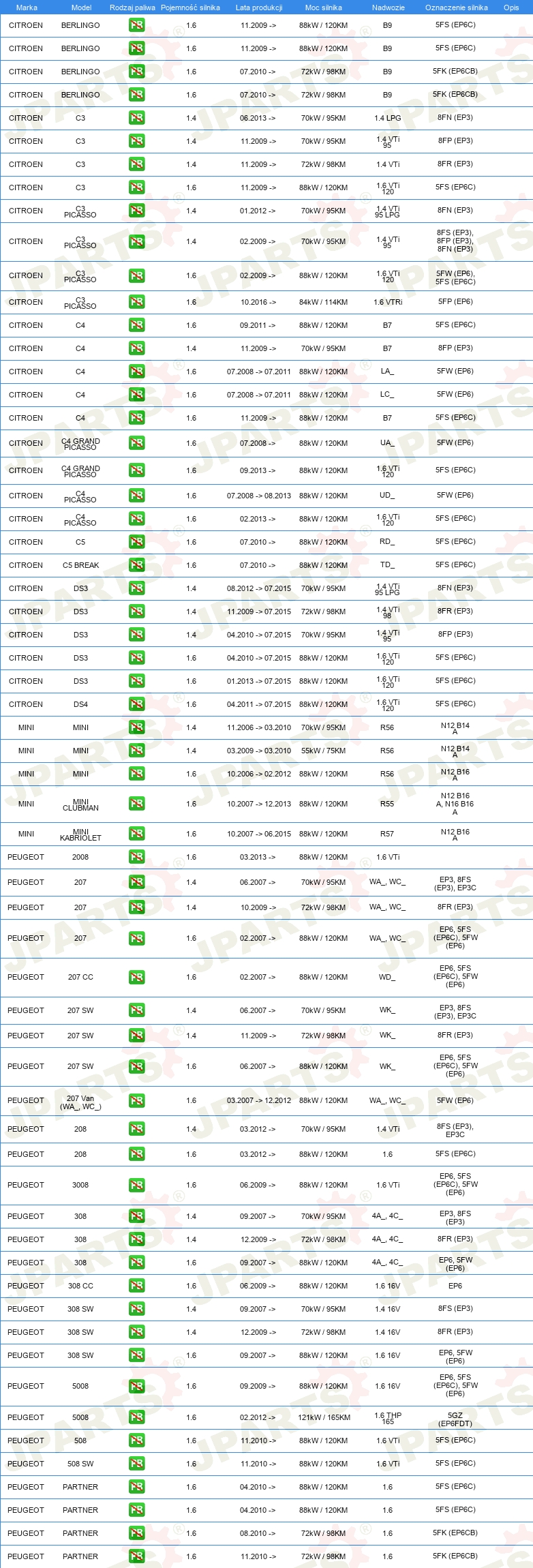Select the production date 10.2016 ->
Image resolution: width=533 pixels, height=1568 pixels.
(258, 302)
